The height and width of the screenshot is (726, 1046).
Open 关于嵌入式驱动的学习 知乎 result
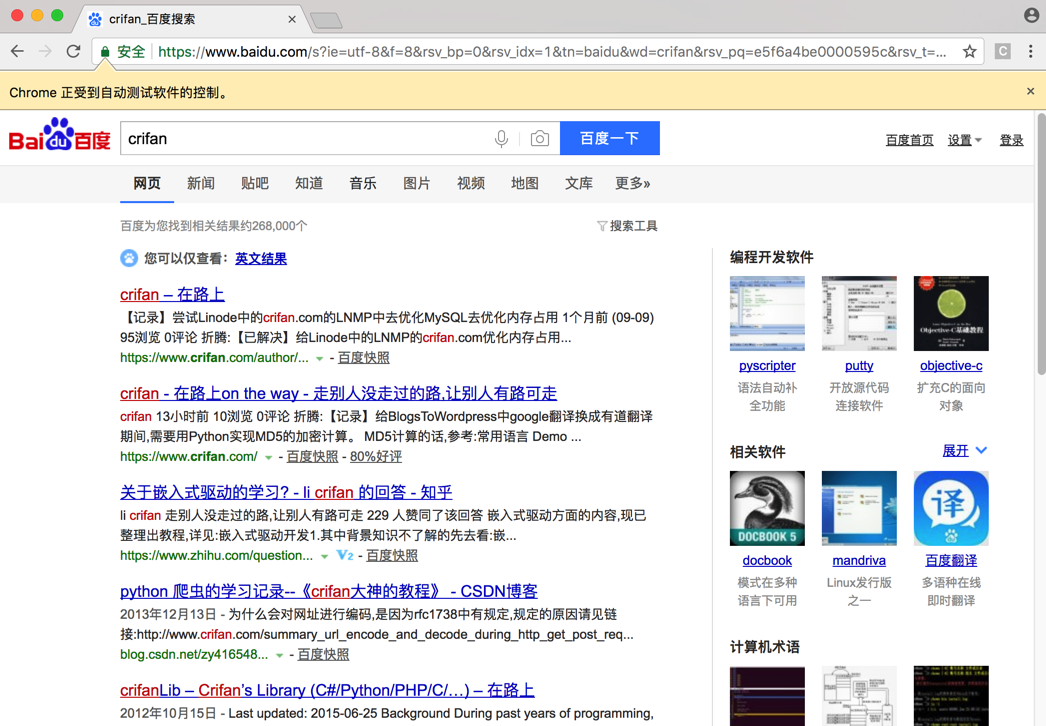[x=286, y=492]
